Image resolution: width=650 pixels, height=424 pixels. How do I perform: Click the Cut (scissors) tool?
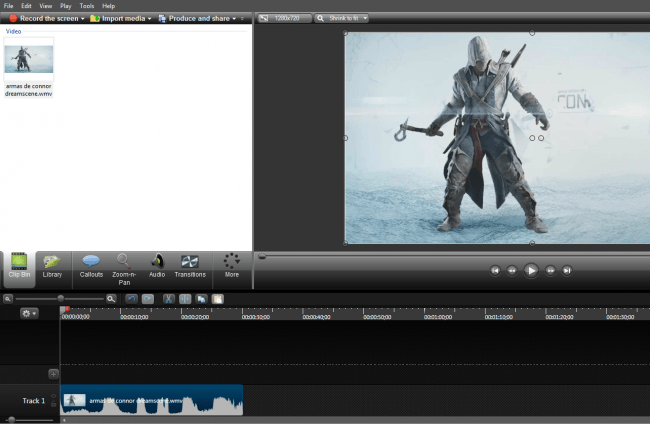(168, 299)
